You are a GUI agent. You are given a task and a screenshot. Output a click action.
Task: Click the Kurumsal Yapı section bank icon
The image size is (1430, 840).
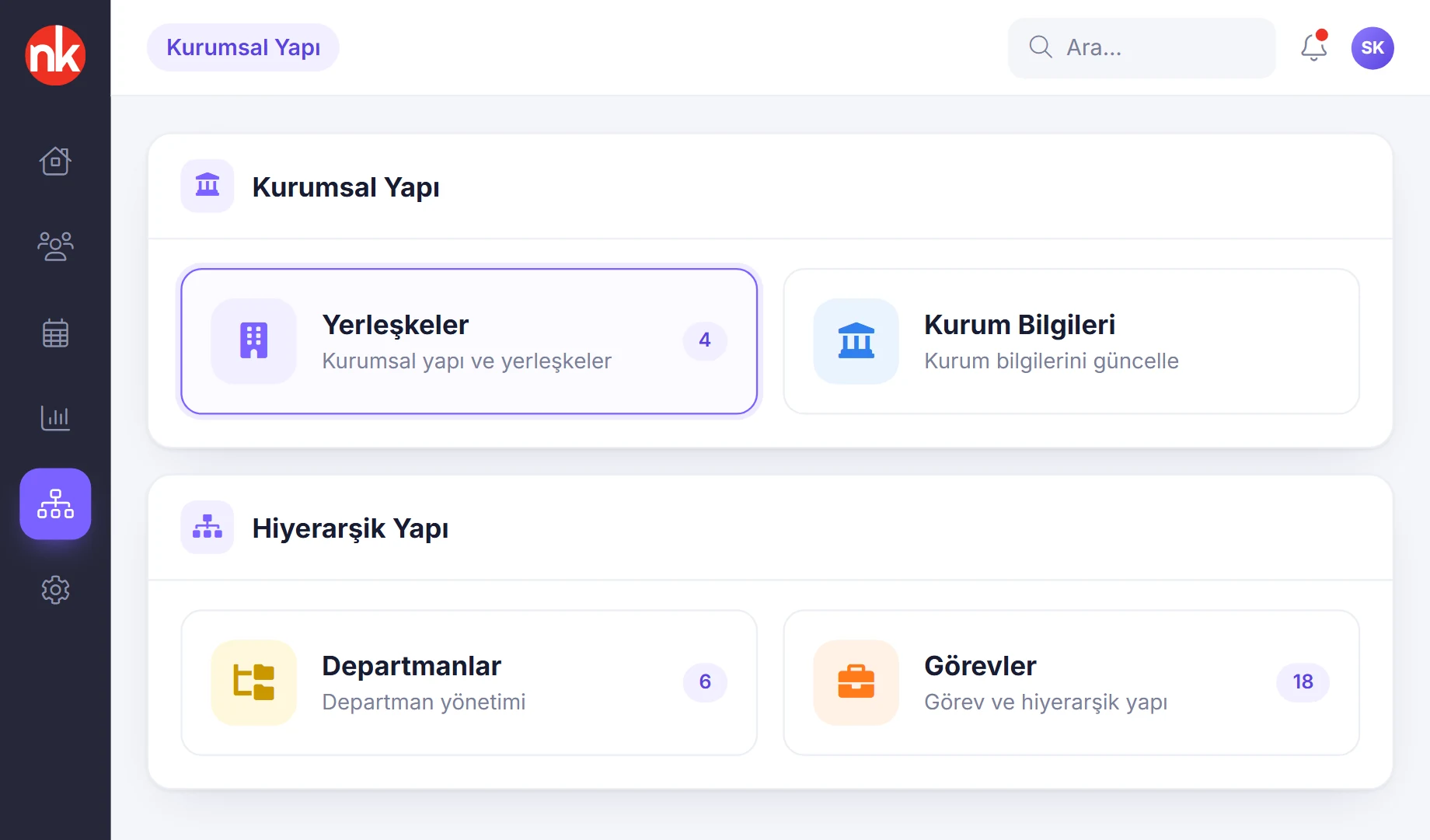coord(208,186)
